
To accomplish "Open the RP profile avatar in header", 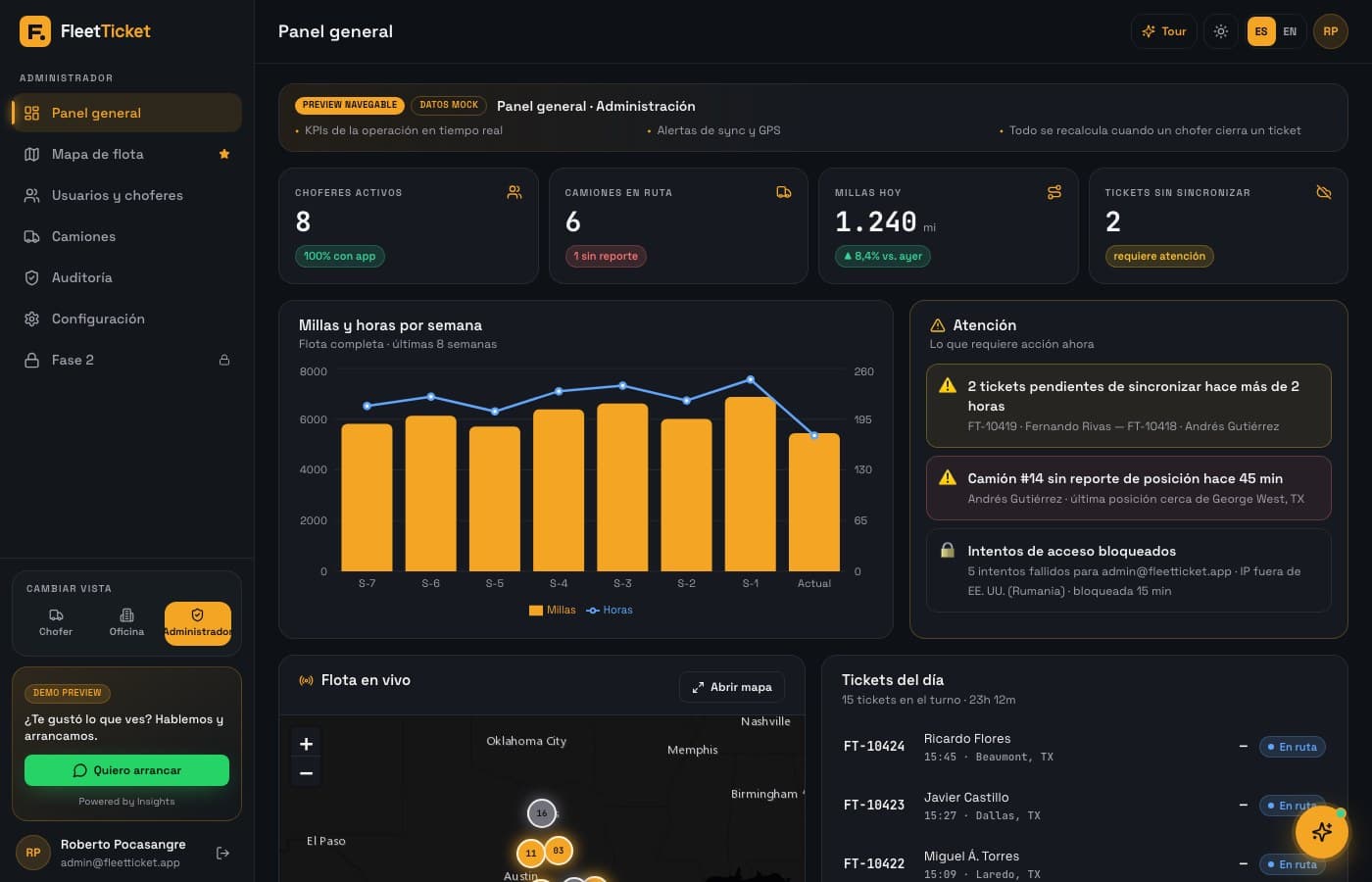I will click(1331, 31).
